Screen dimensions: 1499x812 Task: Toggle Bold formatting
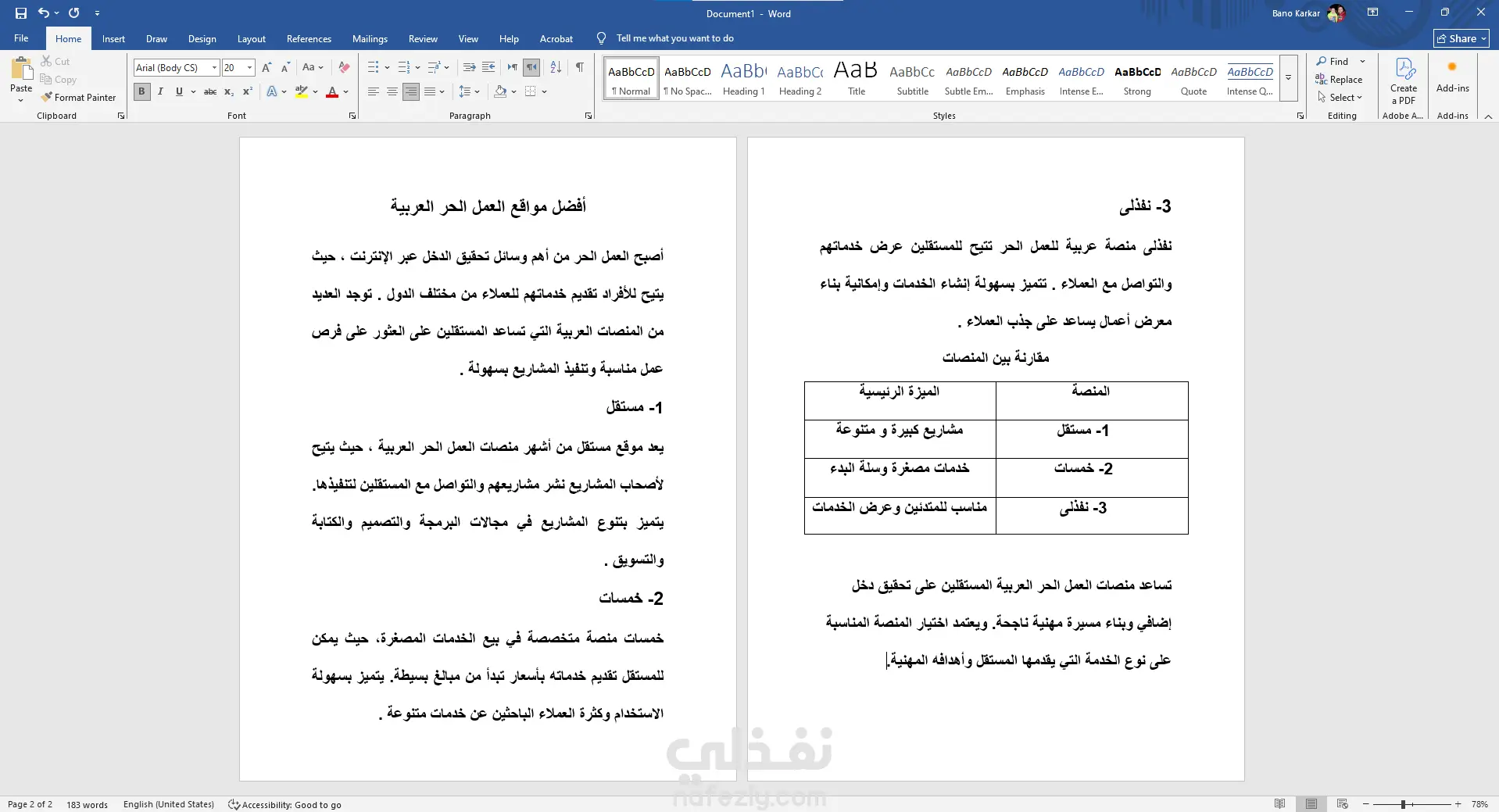pos(141,91)
